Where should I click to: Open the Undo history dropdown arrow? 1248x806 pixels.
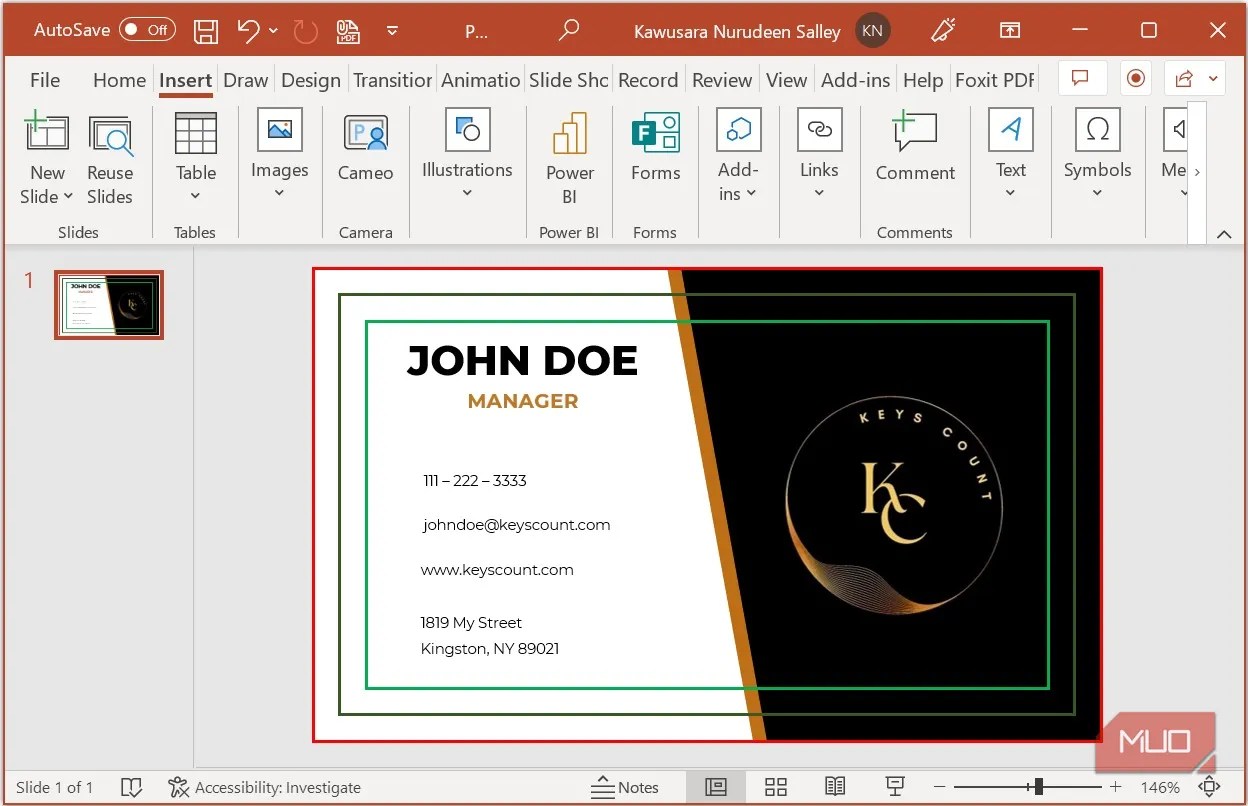click(x=274, y=31)
